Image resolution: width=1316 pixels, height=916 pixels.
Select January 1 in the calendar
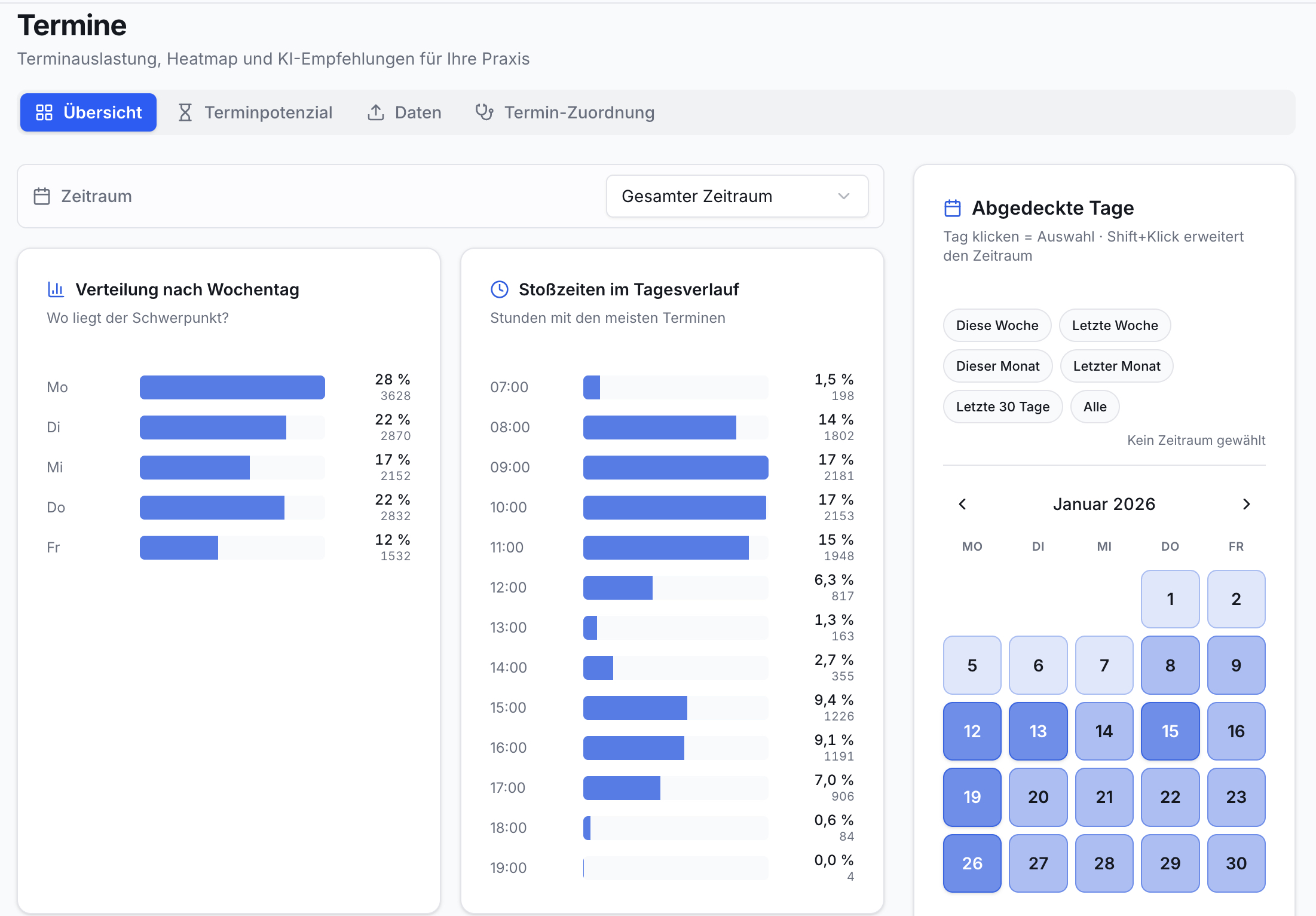click(1170, 599)
